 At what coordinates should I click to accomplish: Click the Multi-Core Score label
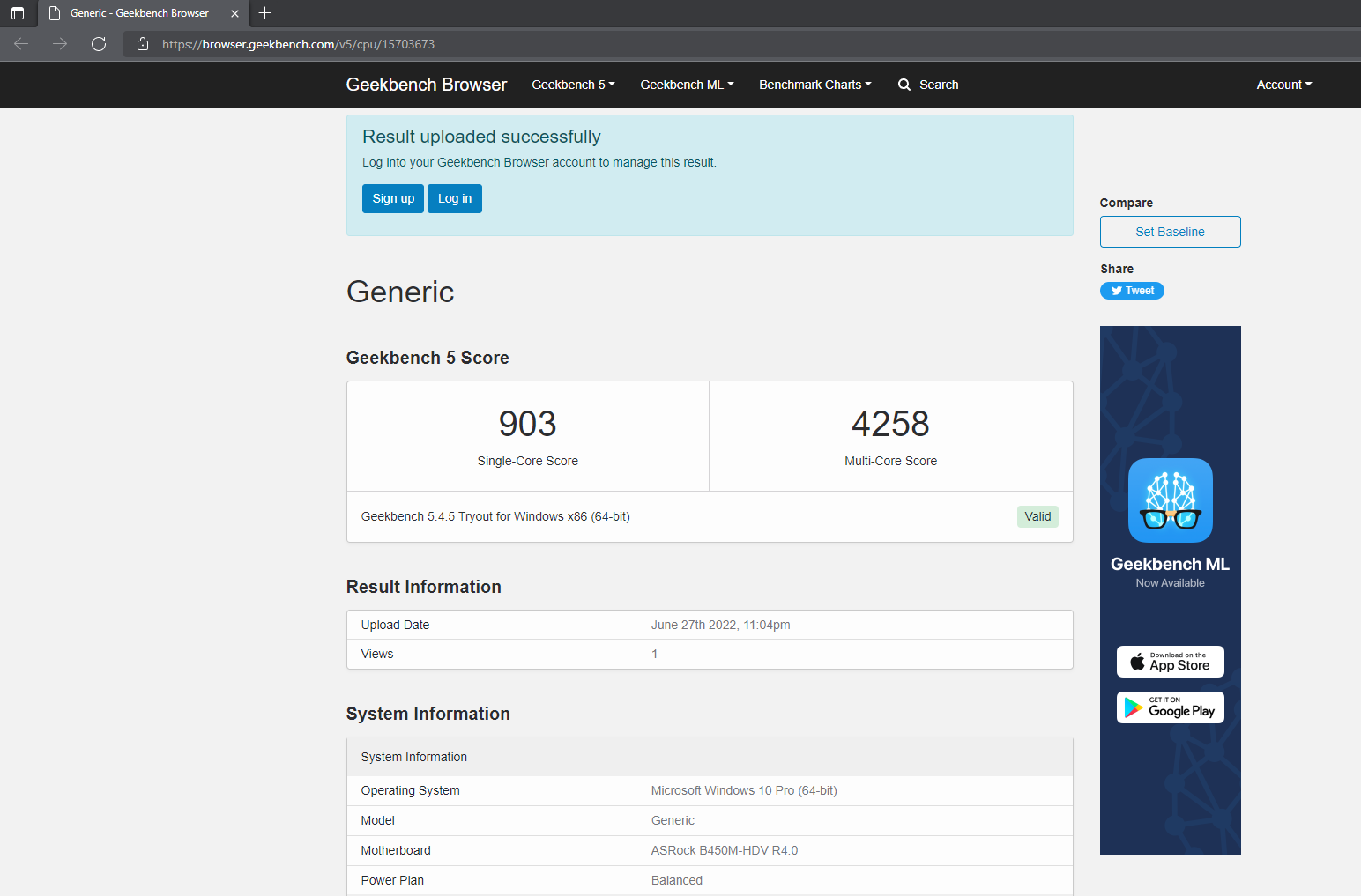[890, 461]
